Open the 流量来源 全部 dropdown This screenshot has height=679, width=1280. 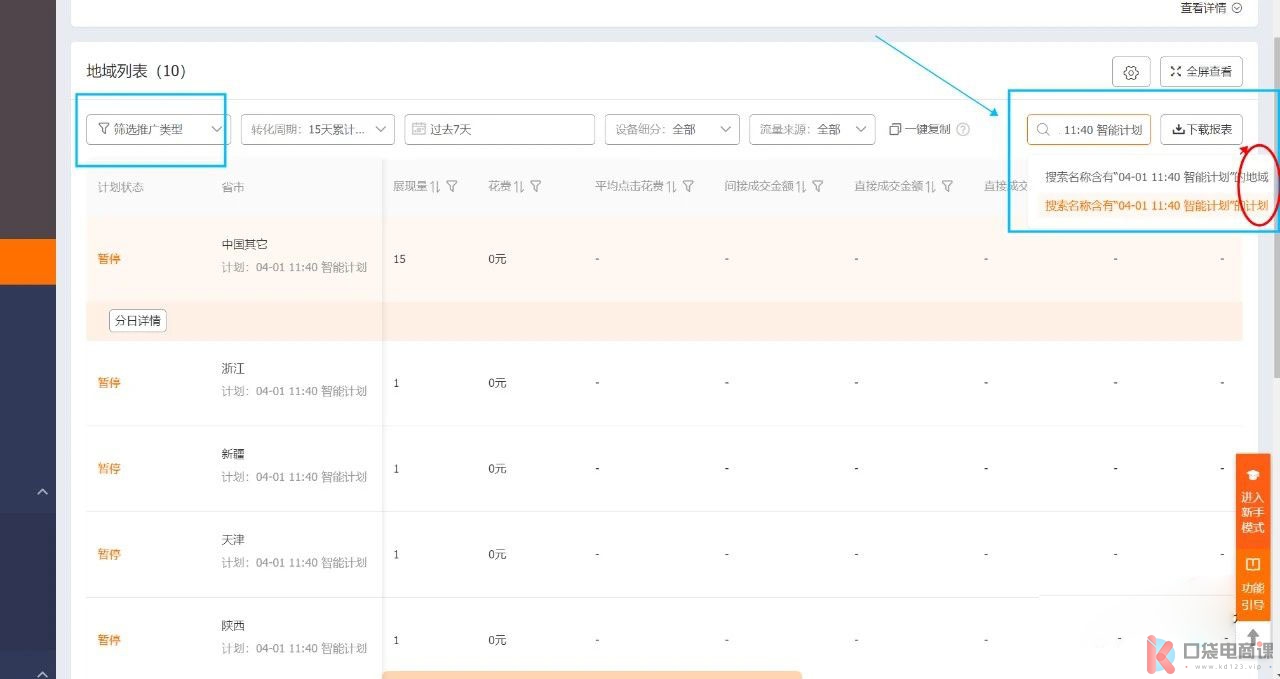811,129
